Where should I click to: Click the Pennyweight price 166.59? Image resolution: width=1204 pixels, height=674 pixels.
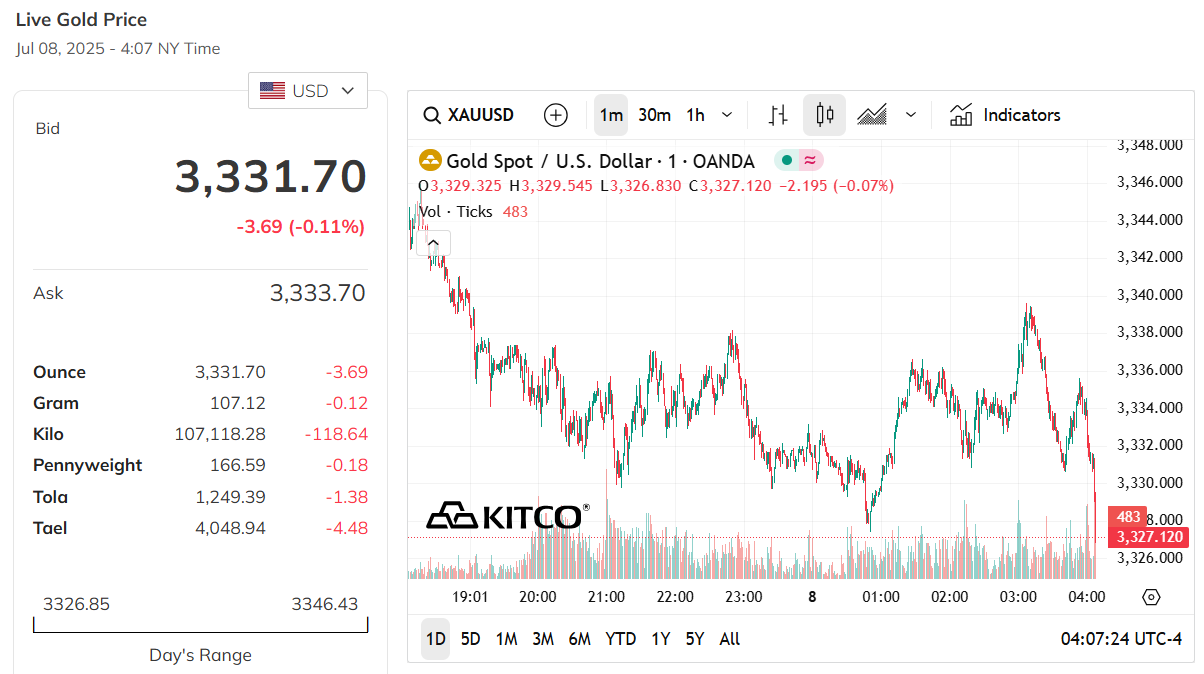(x=238, y=465)
